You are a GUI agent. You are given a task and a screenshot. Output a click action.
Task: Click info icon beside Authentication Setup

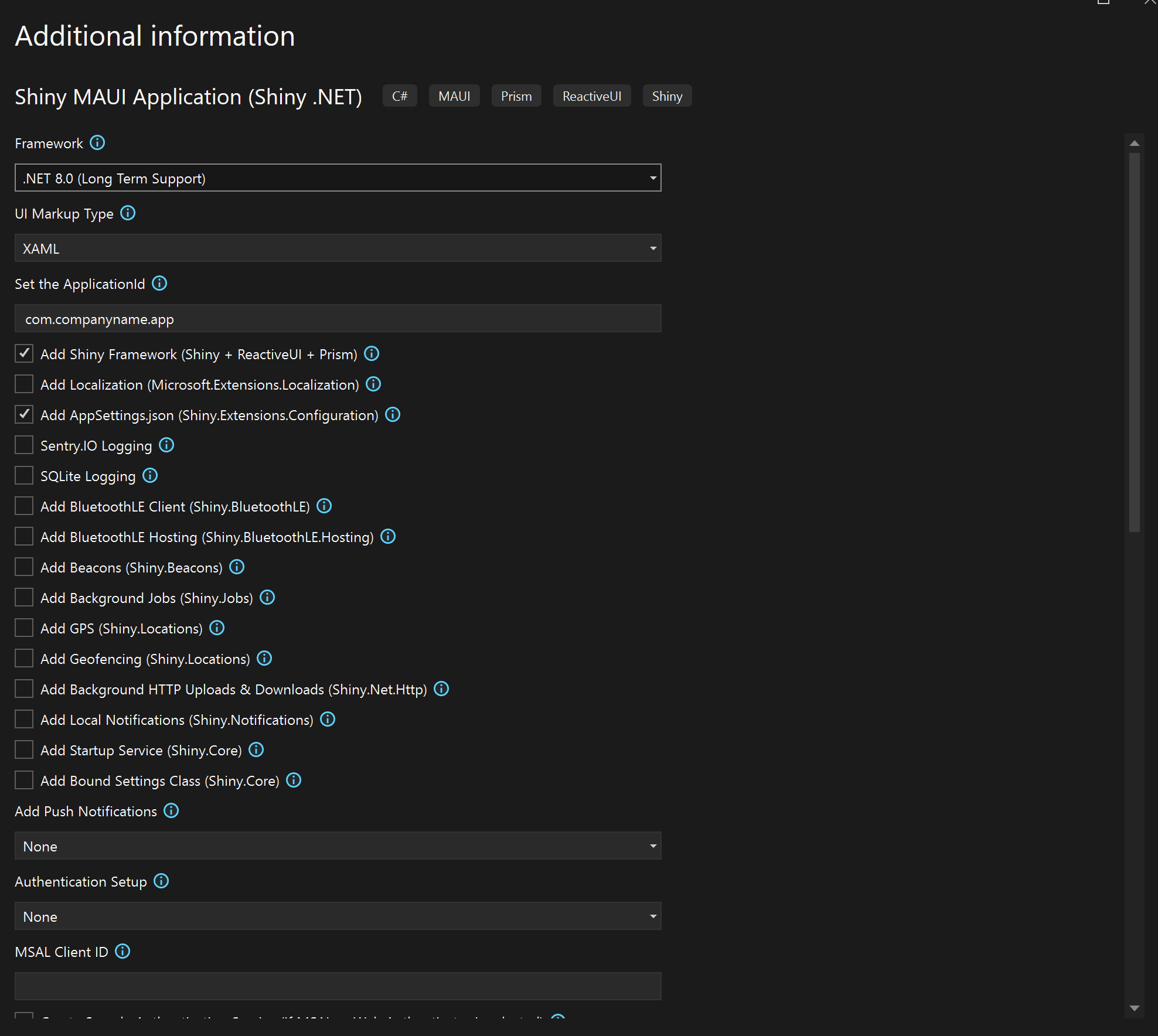coord(161,881)
